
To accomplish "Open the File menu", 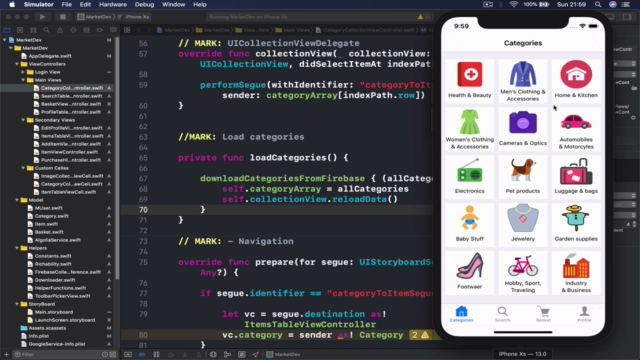I will [67, 4].
